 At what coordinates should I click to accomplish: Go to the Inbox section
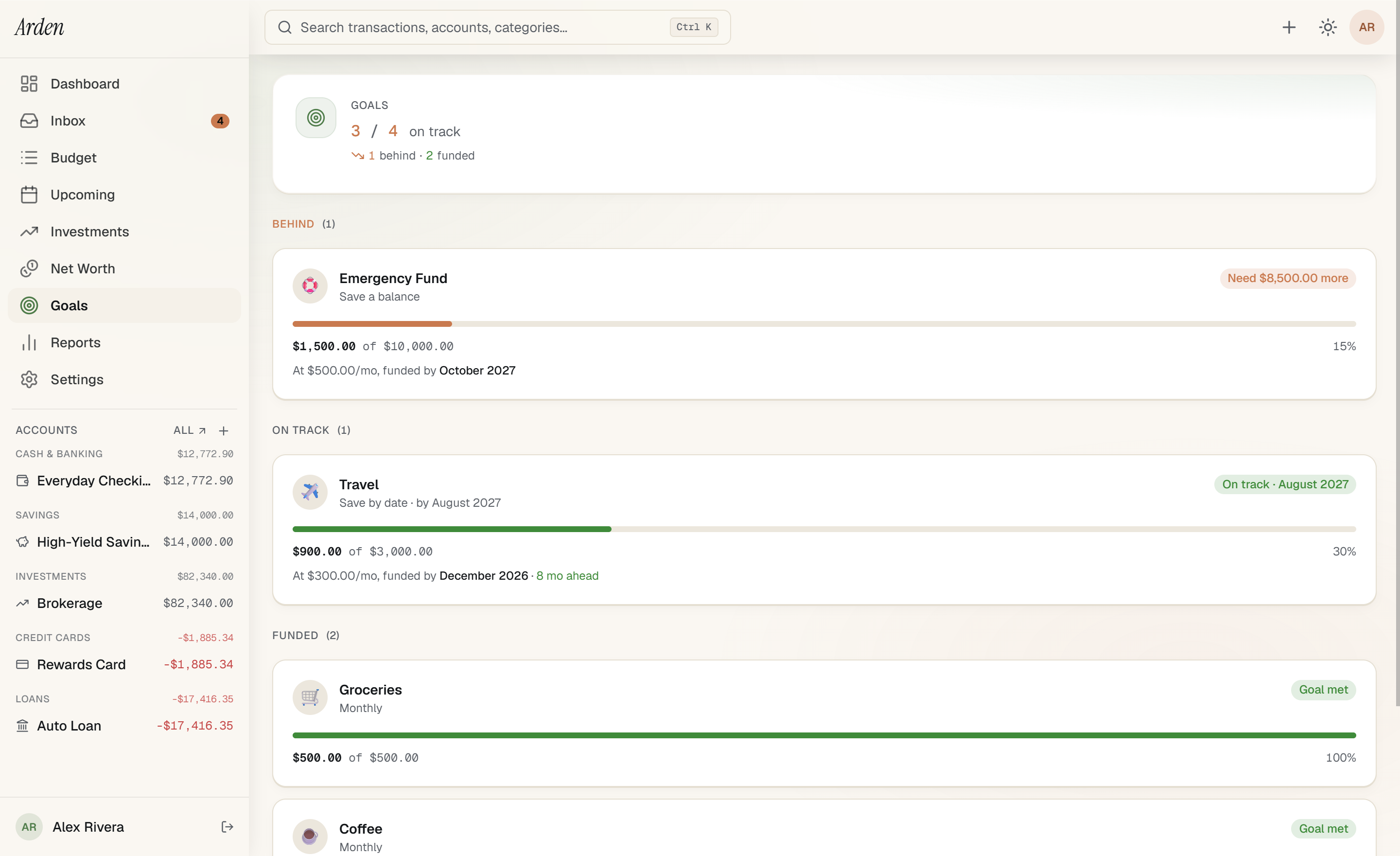[x=124, y=121]
